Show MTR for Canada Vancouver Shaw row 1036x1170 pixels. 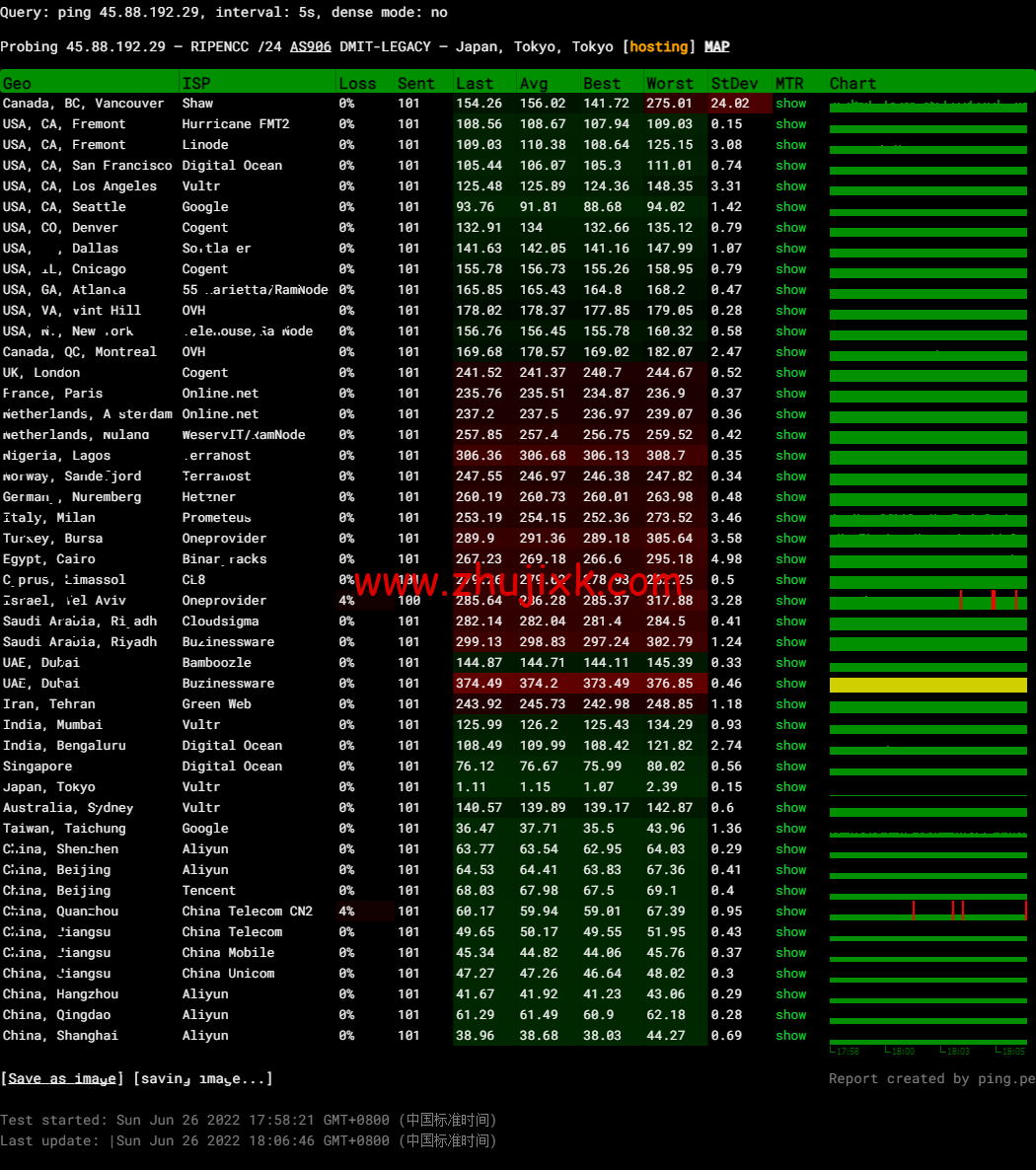(x=790, y=104)
